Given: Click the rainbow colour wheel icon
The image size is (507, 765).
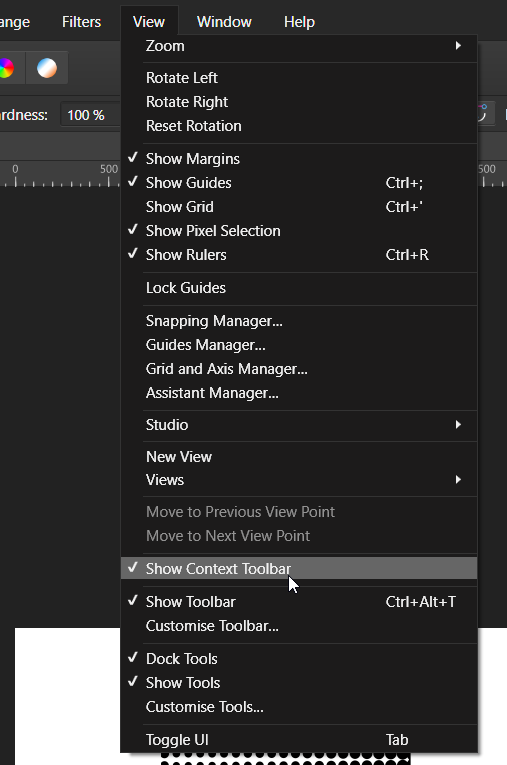Looking at the screenshot, I should click(x=6, y=68).
